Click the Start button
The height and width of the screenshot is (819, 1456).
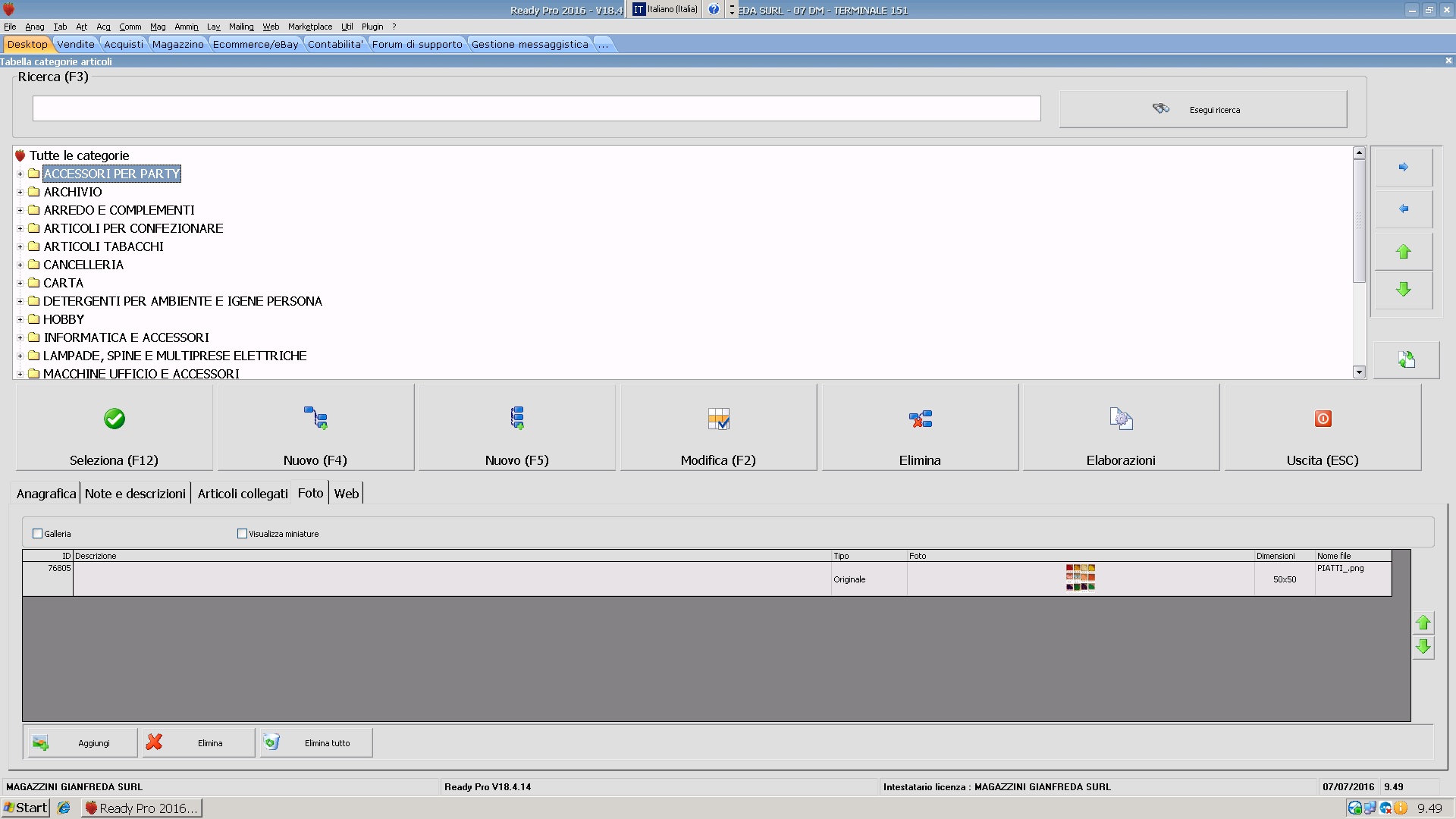pyautogui.click(x=26, y=808)
